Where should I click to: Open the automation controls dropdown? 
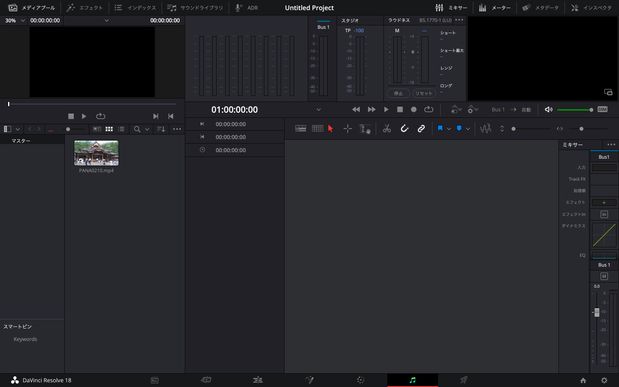(x=456, y=109)
